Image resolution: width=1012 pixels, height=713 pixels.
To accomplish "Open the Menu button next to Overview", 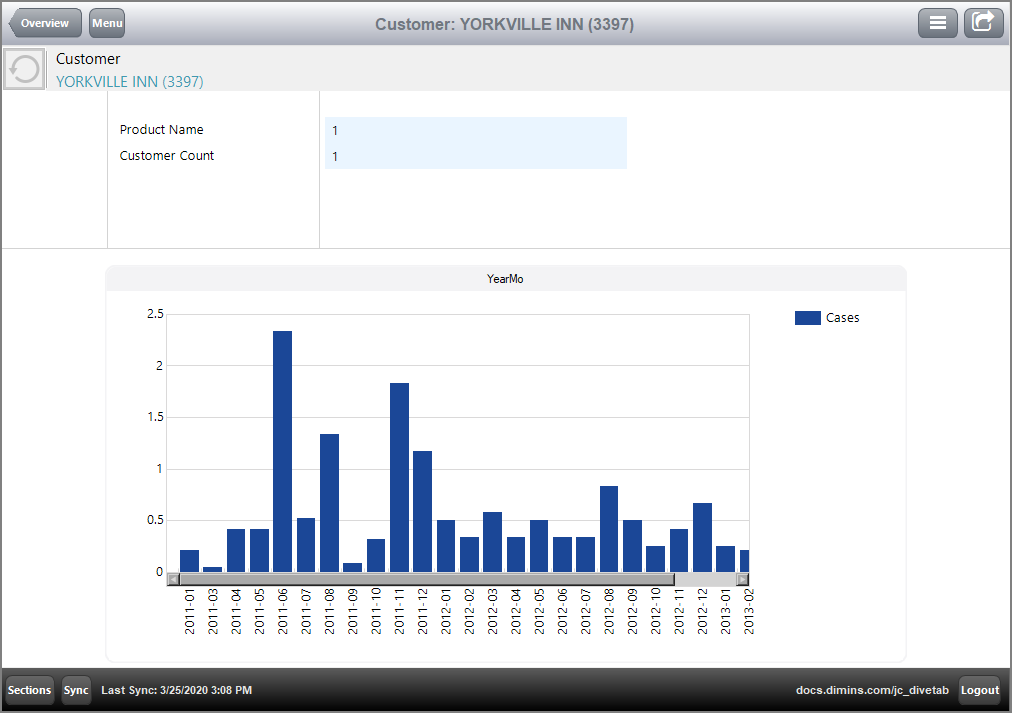I will [x=106, y=22].
